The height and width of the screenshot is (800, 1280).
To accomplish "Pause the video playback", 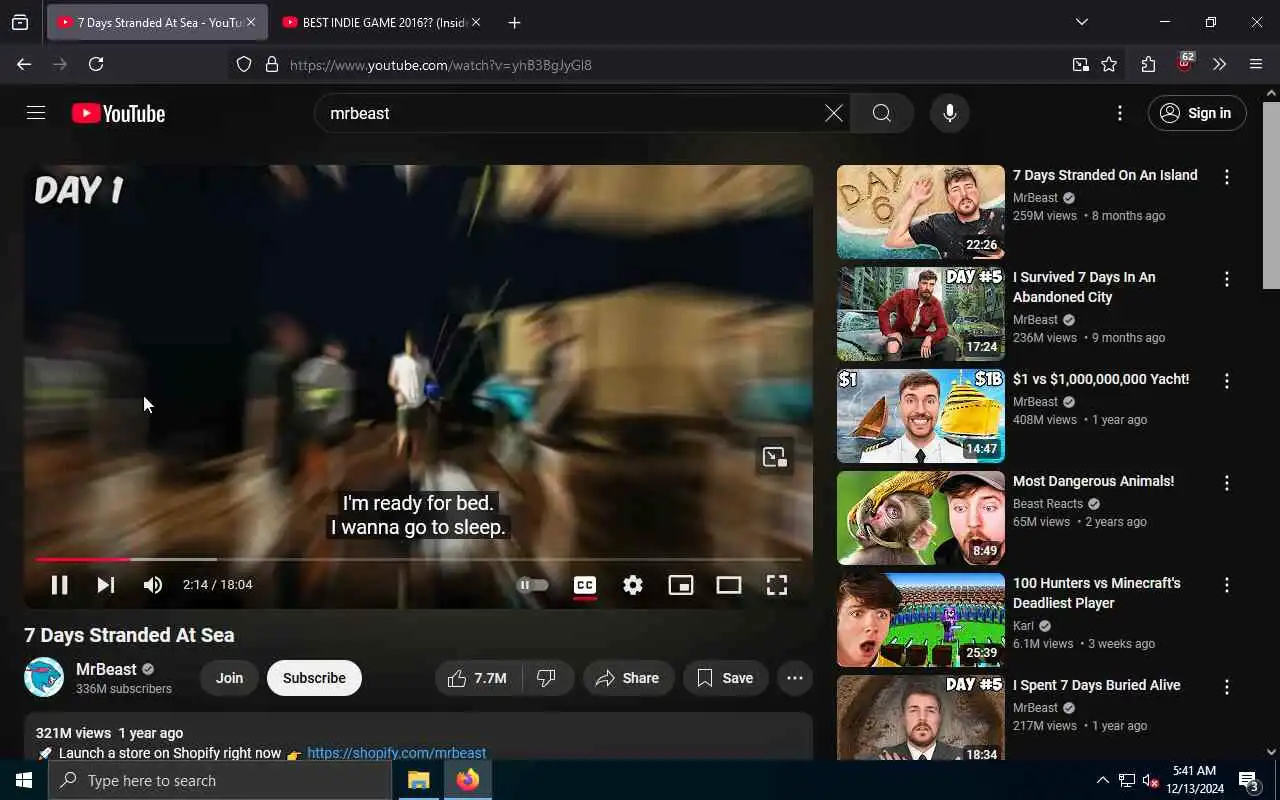I will tap(59, 585).
